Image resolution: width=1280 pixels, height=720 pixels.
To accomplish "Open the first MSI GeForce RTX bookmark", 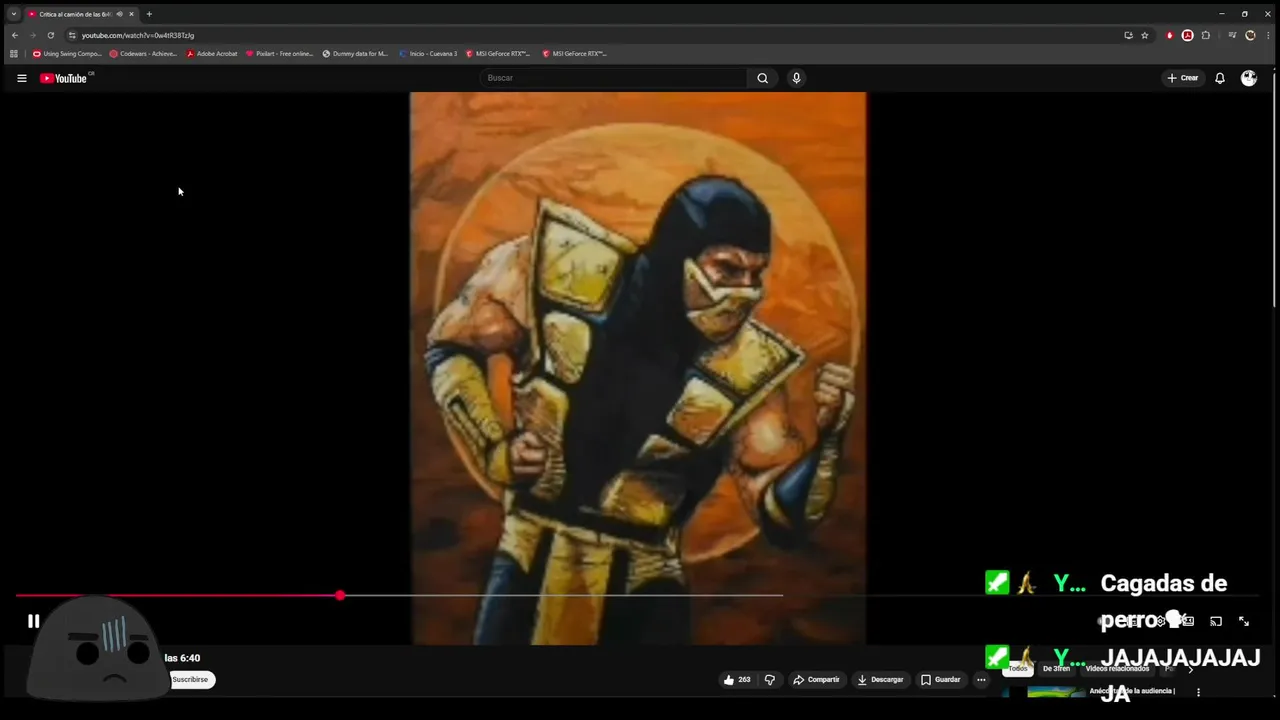I will 498,54.
